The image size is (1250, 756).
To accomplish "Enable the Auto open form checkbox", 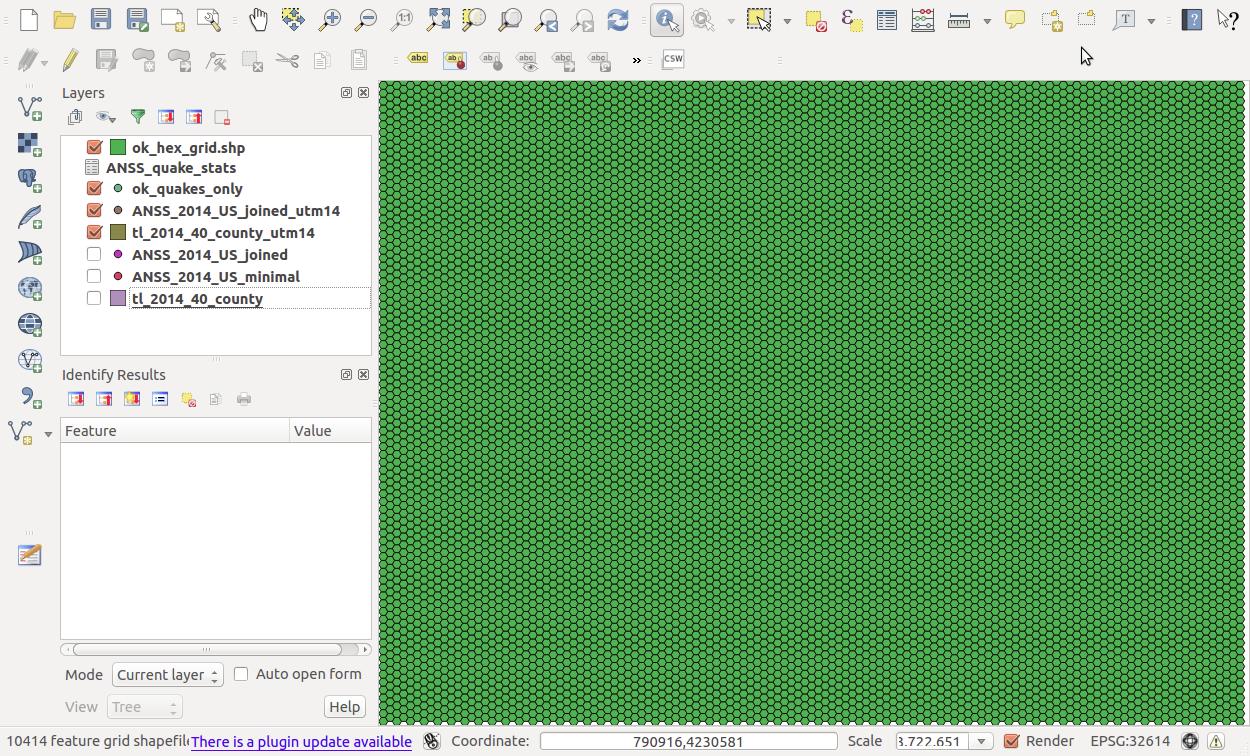I will point(241,674).
